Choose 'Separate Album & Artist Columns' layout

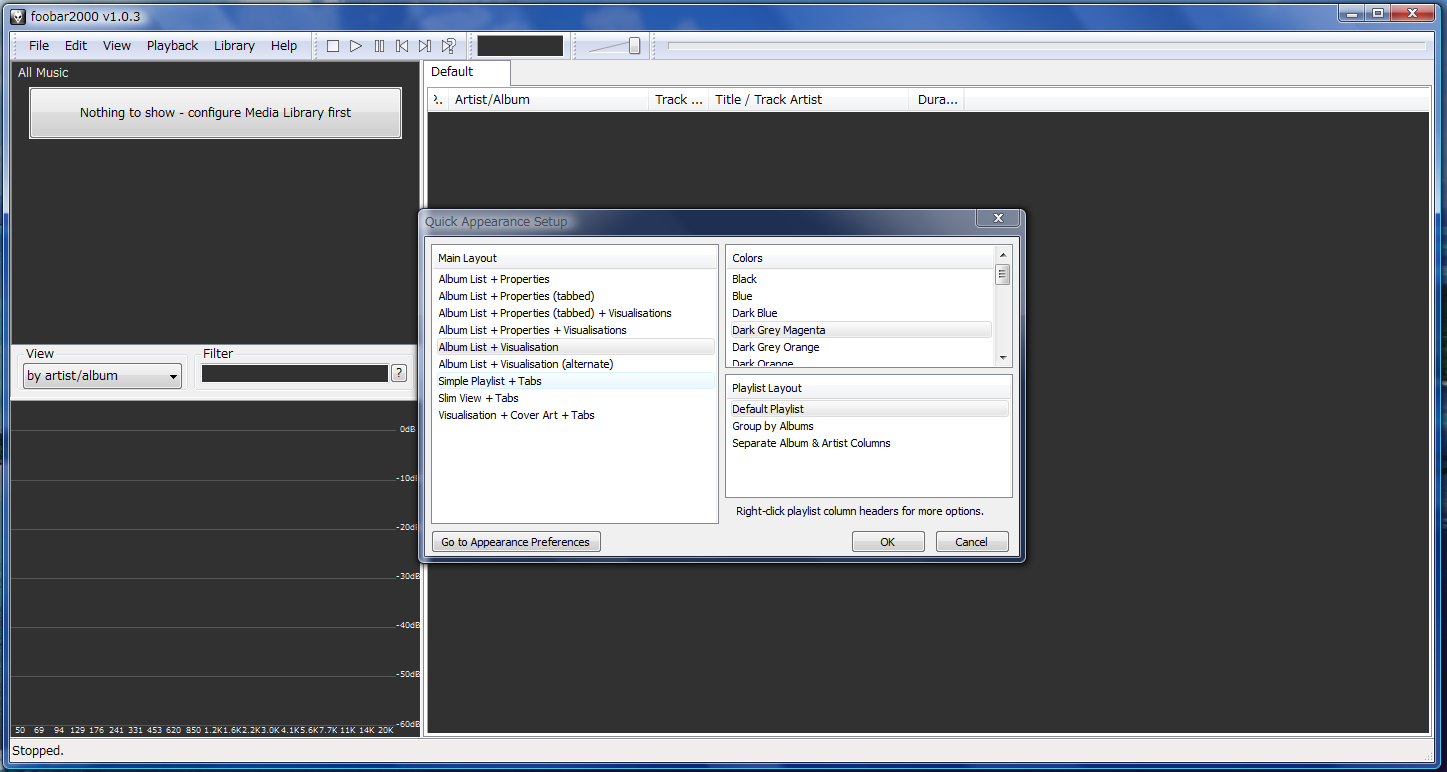pos(868,443)
